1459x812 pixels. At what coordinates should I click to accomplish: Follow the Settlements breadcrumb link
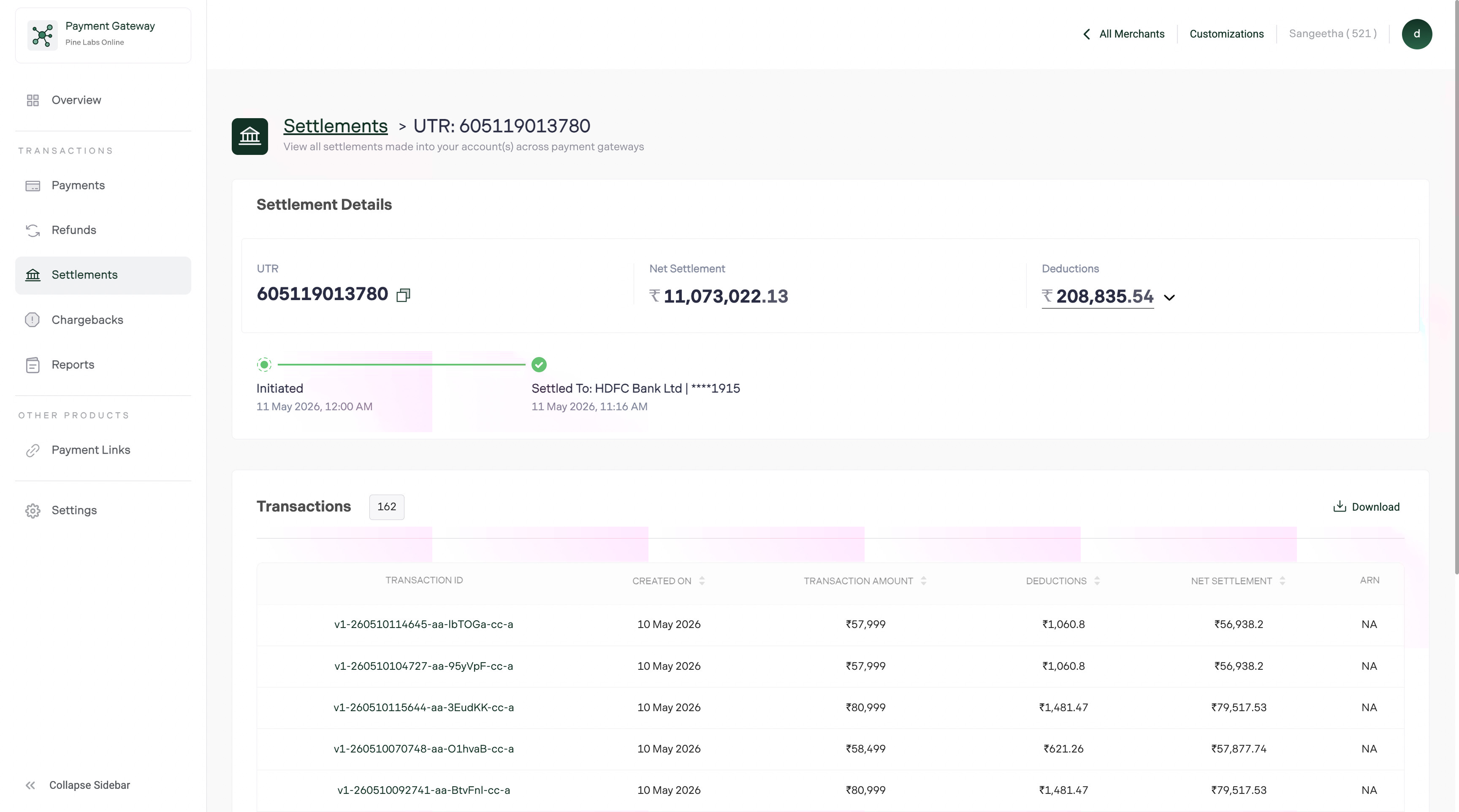click(x=335, y=126)
